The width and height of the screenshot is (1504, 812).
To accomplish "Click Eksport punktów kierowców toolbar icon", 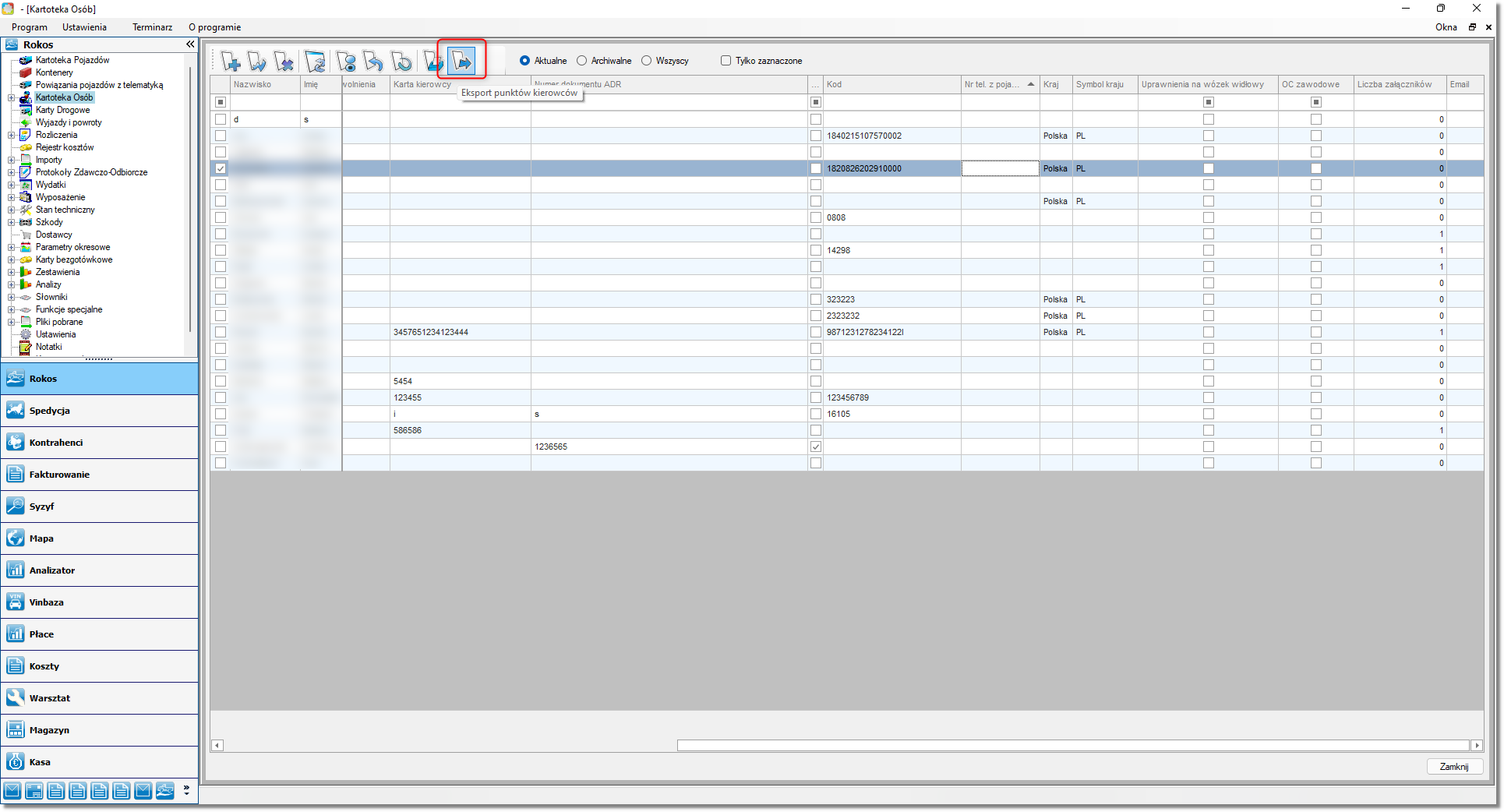I will pyautogui.click(x=461, y=61).
